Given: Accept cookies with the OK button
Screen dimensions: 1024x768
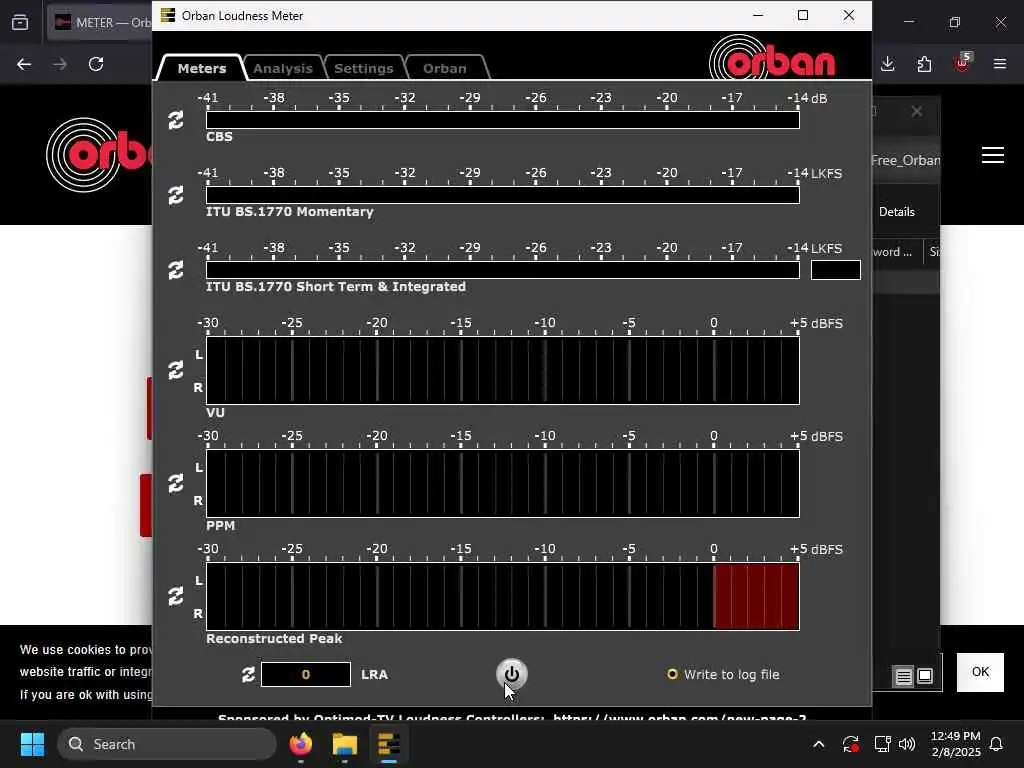Looking at the screenshot, I should pos(980,672).
